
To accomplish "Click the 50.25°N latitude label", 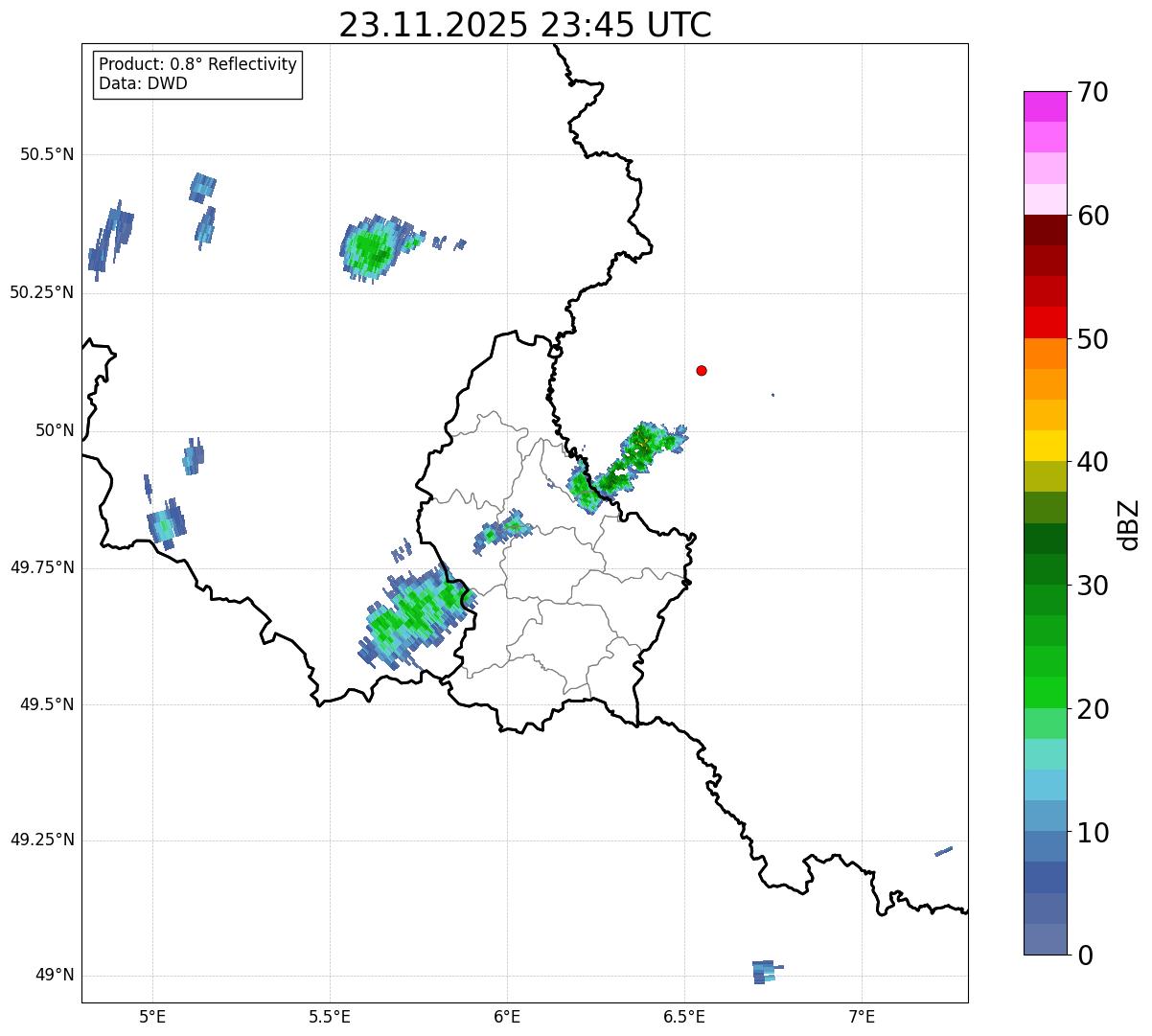I will pyautogui.click(x=41, y=292).
